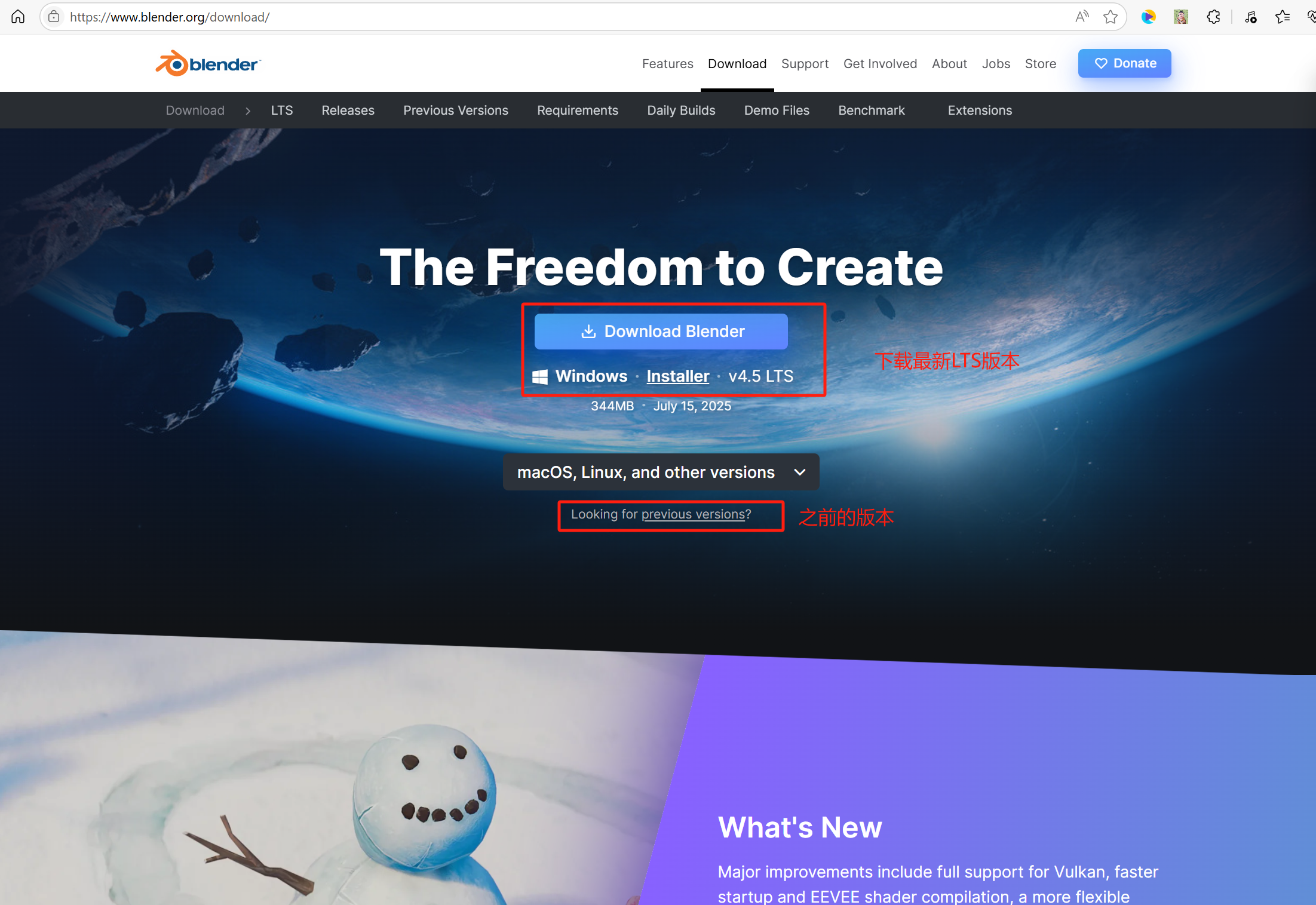Click the profile avatar icon

coord(1180,17)
